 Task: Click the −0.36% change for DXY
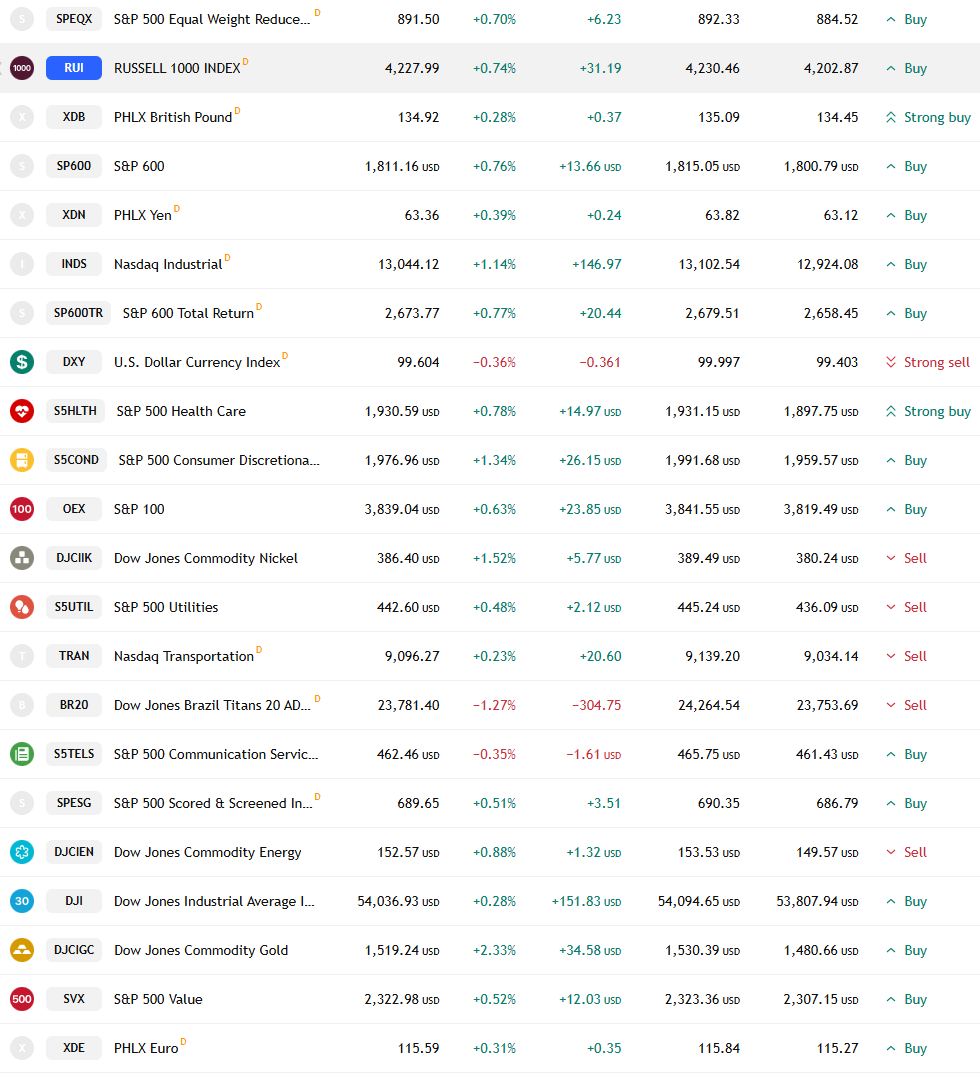(494, 362)
